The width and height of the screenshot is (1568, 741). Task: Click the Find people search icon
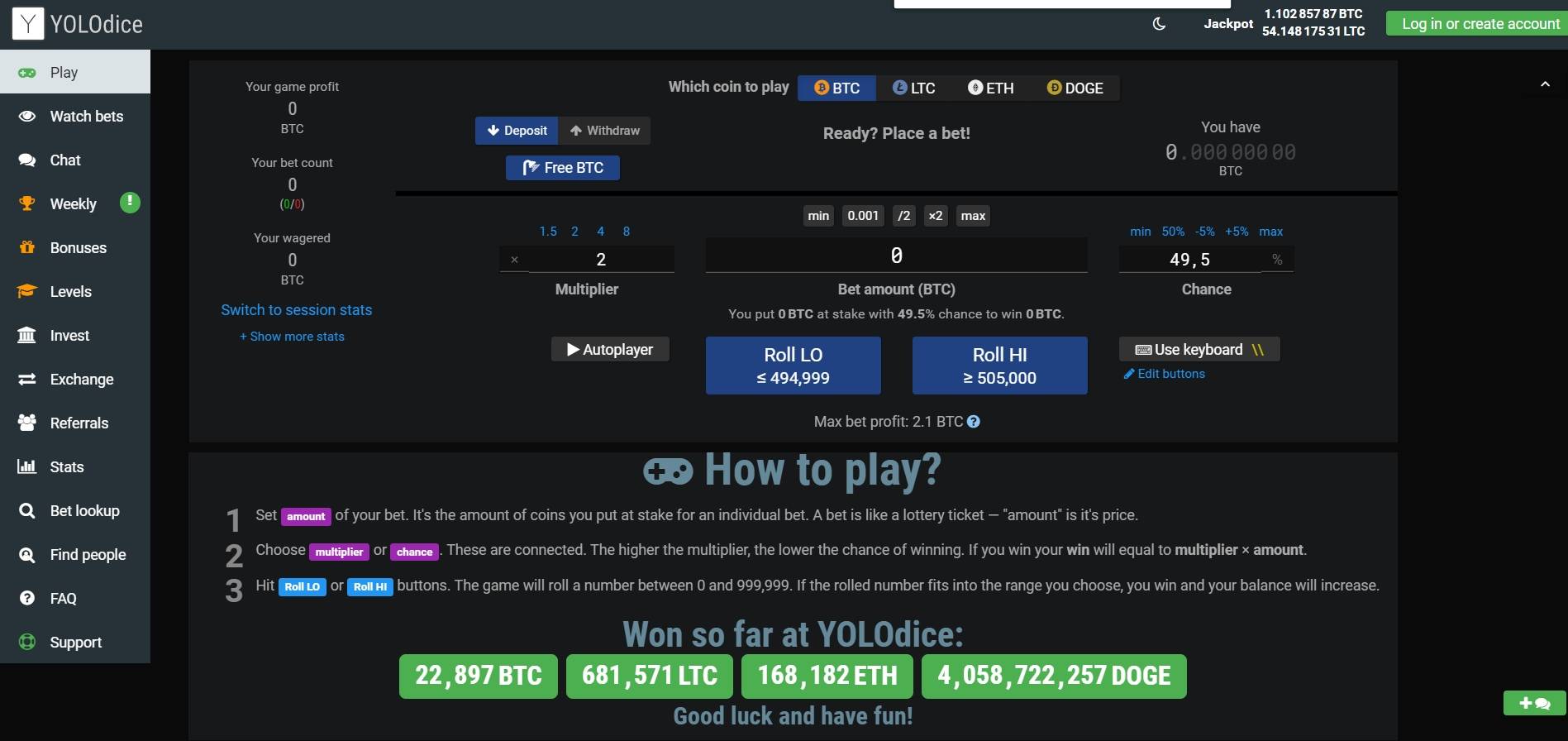pos(26,554)
